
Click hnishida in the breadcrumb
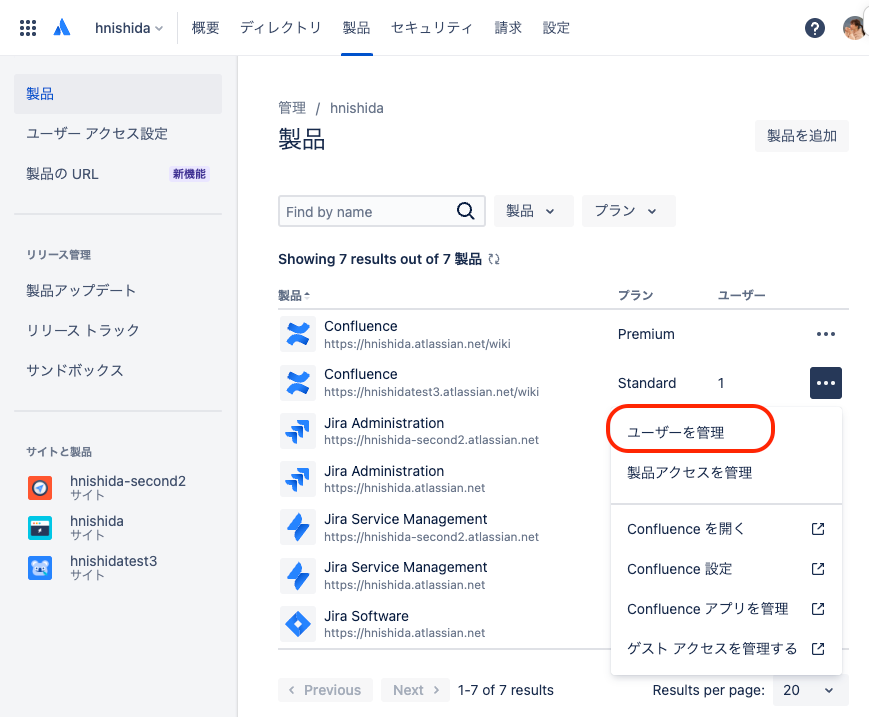[356, 107]
